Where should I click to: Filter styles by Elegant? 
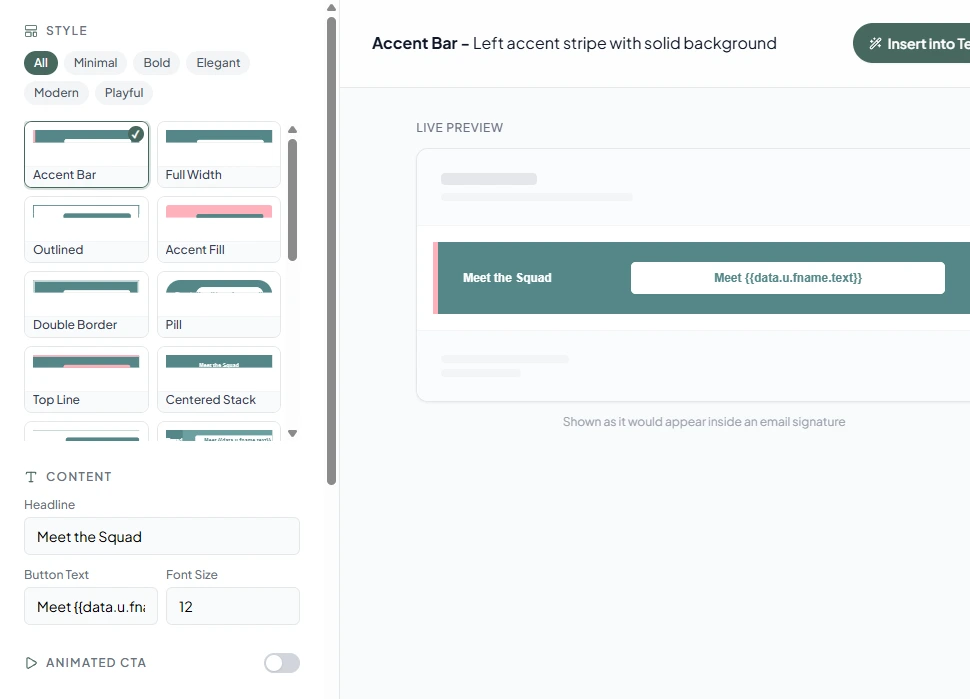(218, 63)
